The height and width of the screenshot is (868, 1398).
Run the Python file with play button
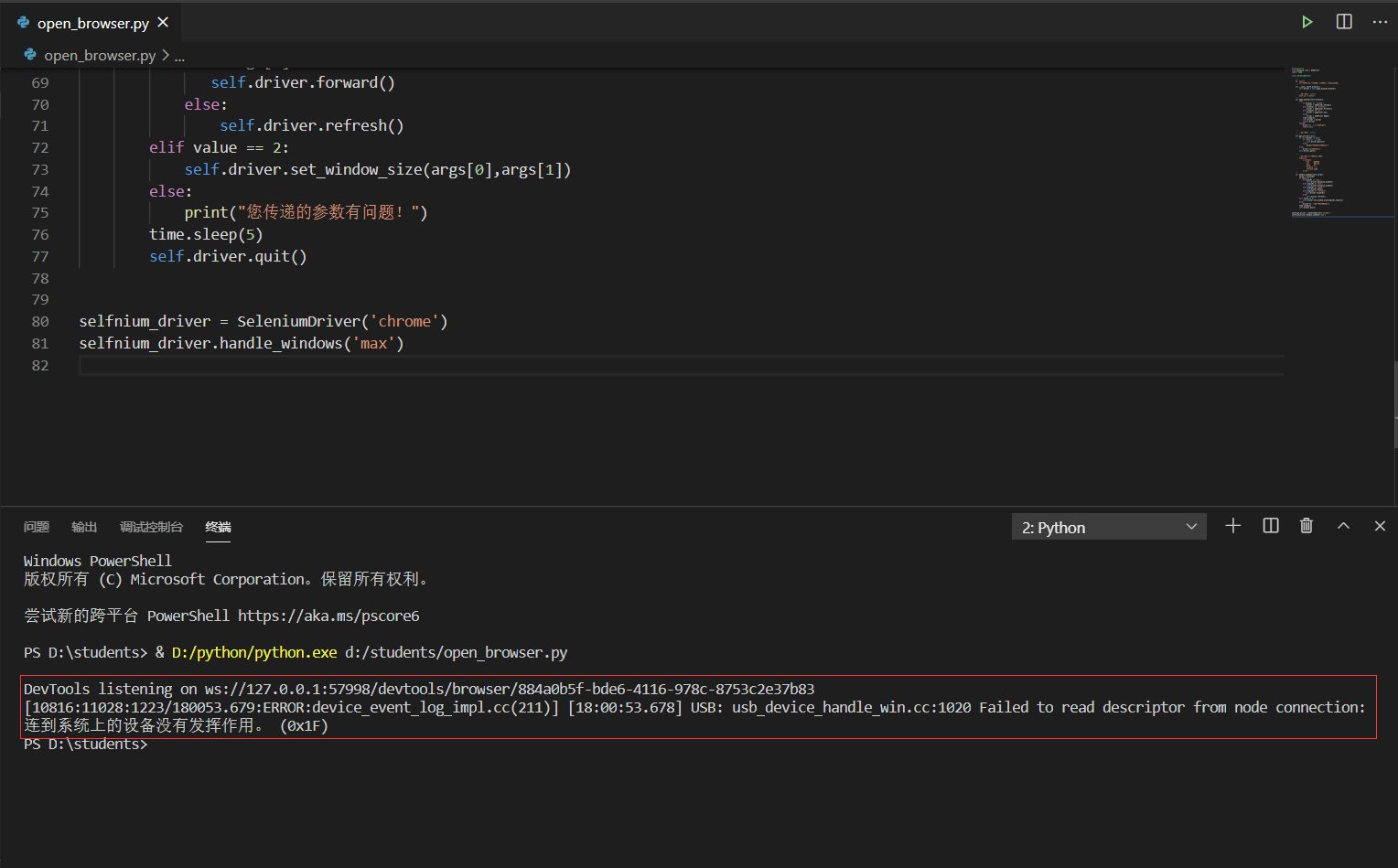point(1307,22)
